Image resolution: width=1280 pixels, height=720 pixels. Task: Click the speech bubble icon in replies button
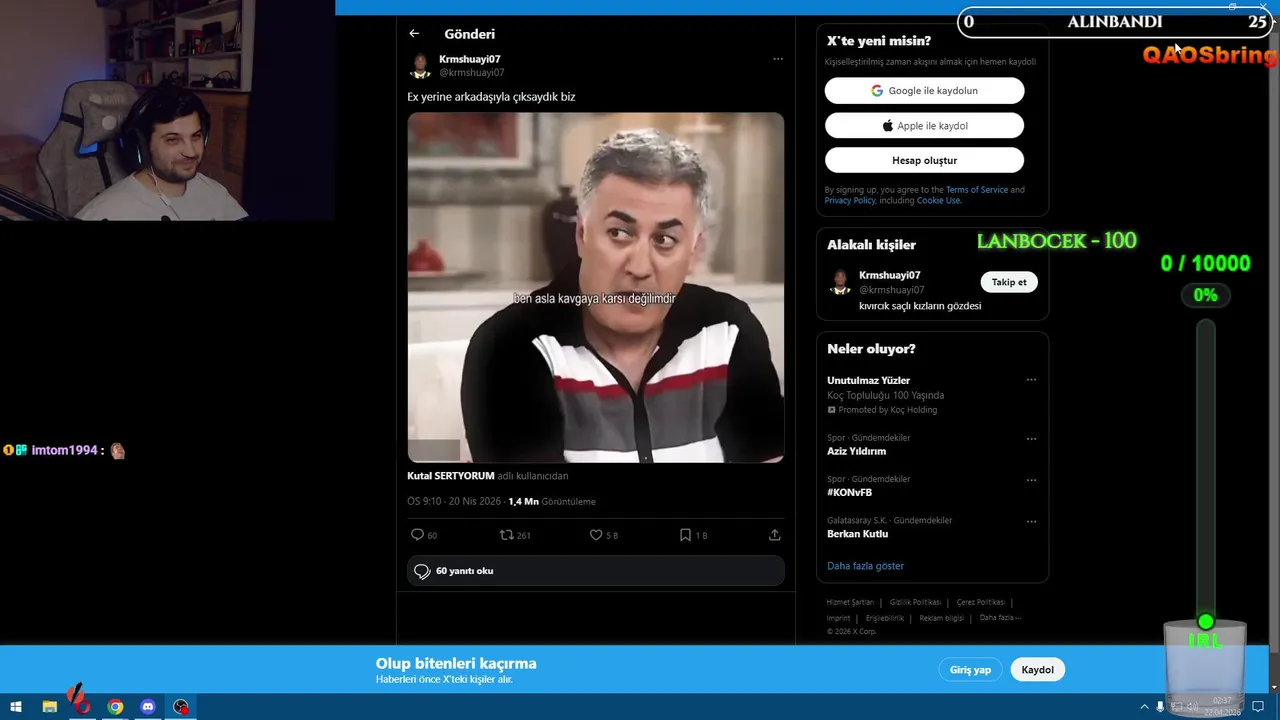coord(422,571)
